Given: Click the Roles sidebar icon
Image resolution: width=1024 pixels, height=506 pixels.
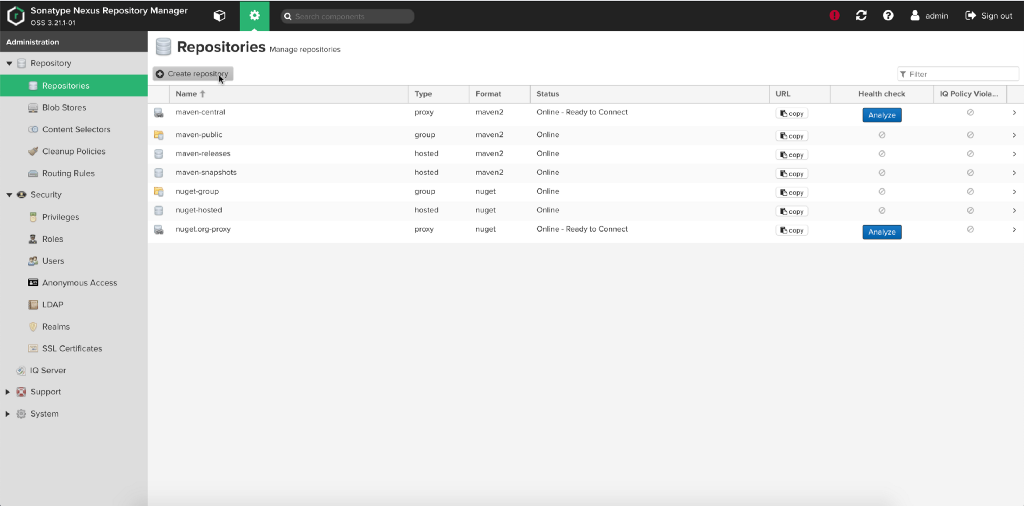Looking at the screenshot, I should click(33, 239).
